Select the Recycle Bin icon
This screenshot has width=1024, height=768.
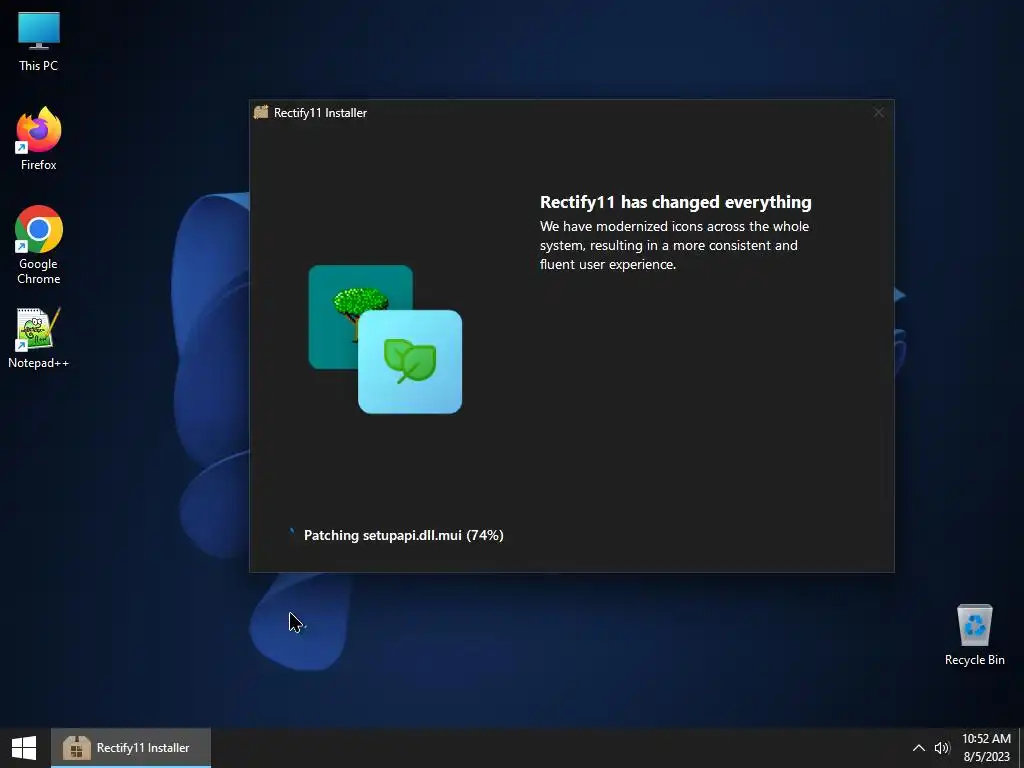974,635
